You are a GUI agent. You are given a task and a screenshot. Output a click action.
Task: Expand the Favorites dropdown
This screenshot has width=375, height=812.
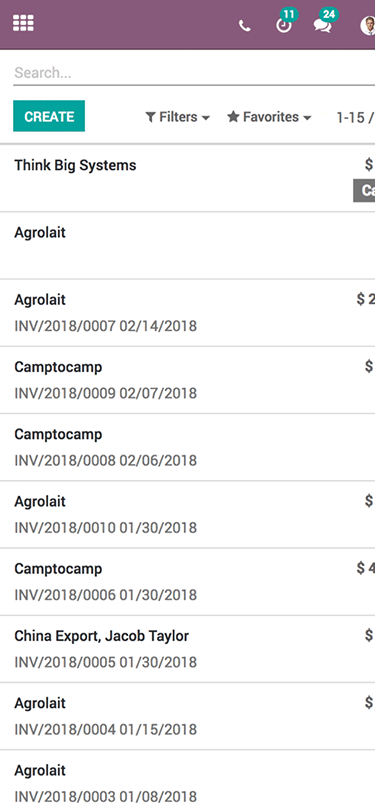pos(269,117)
